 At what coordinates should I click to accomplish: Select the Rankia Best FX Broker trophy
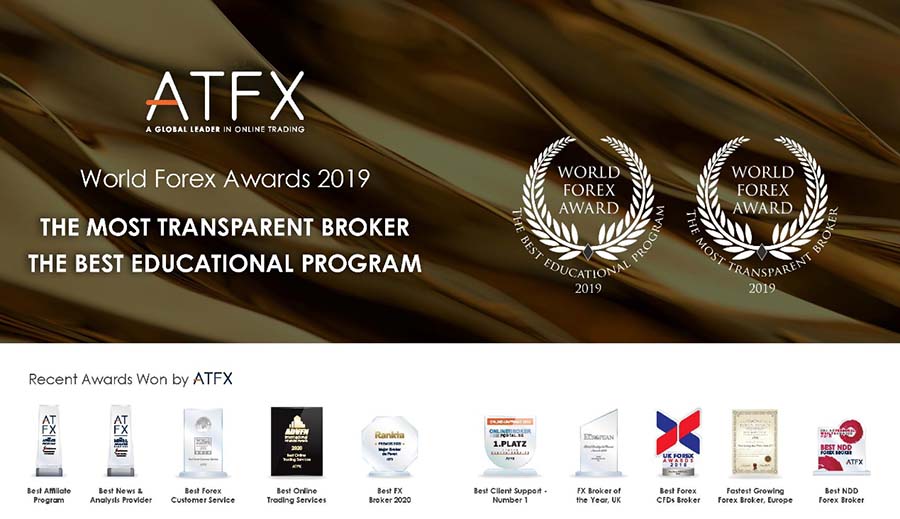[x=390, y=447]
